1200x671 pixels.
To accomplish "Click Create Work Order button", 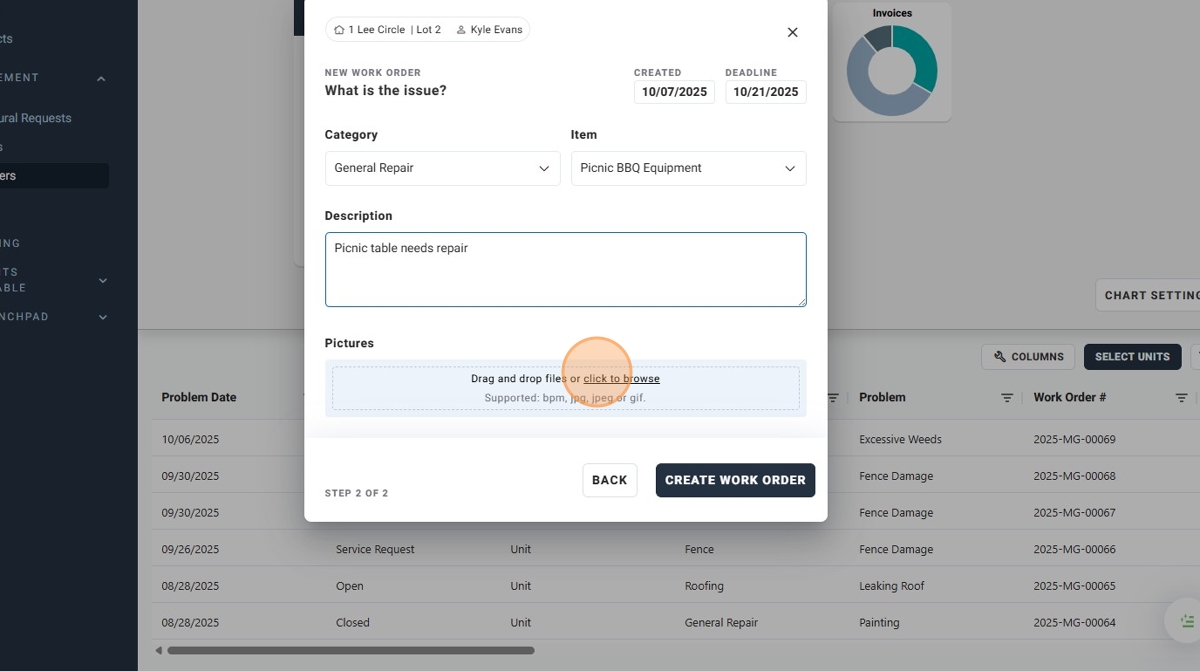I will pos(735,480).
